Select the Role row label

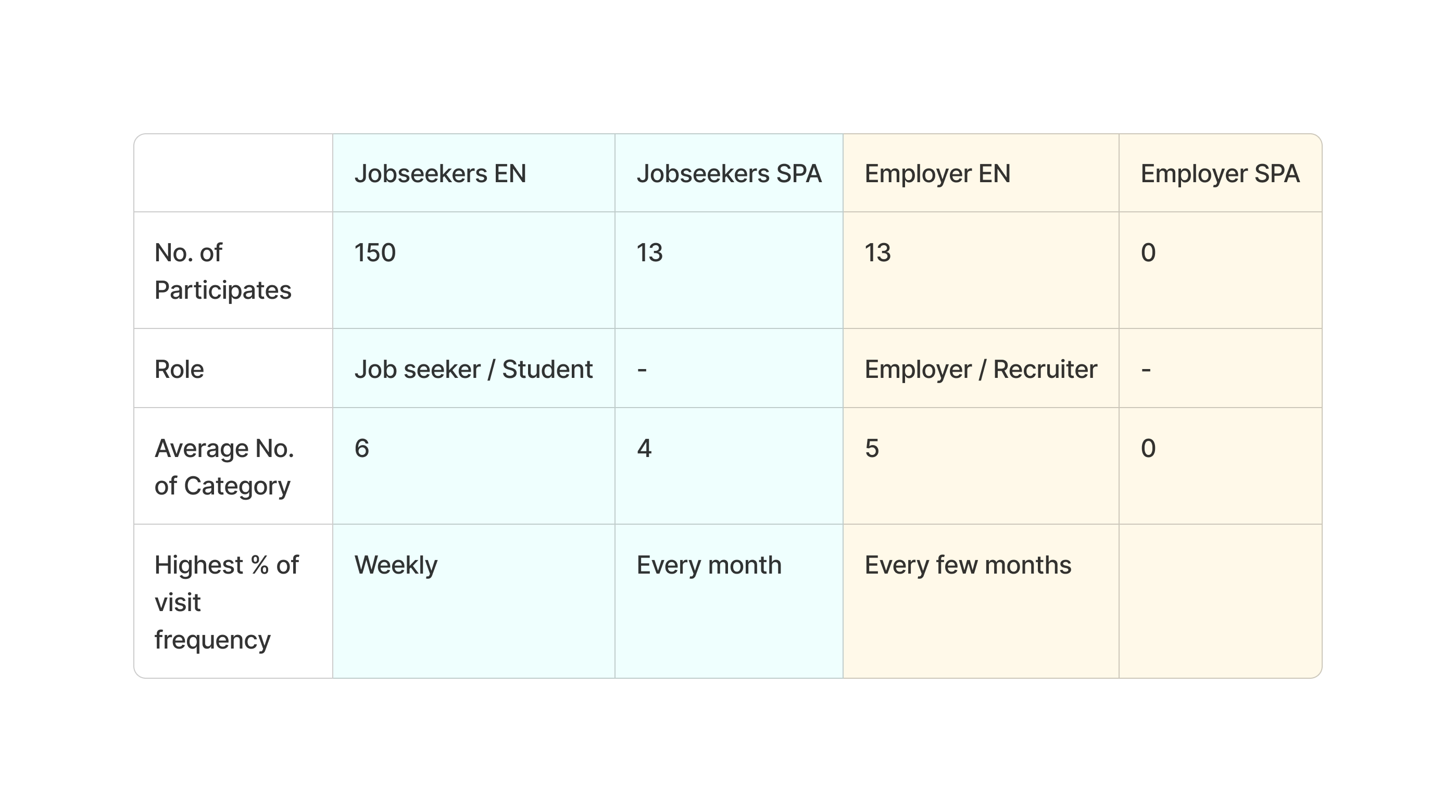[179, 370]
